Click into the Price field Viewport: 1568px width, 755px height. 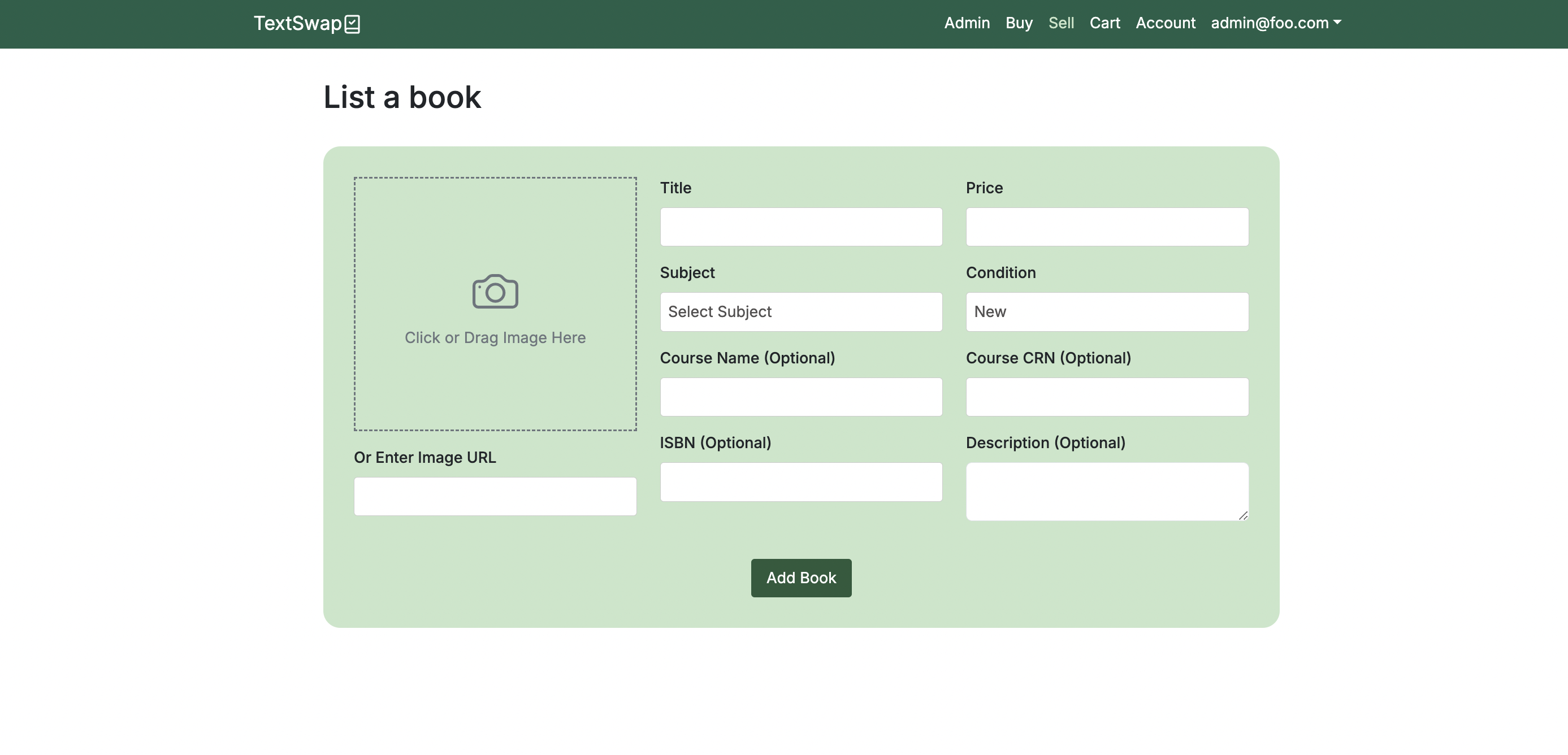[x=1106, y=227]
